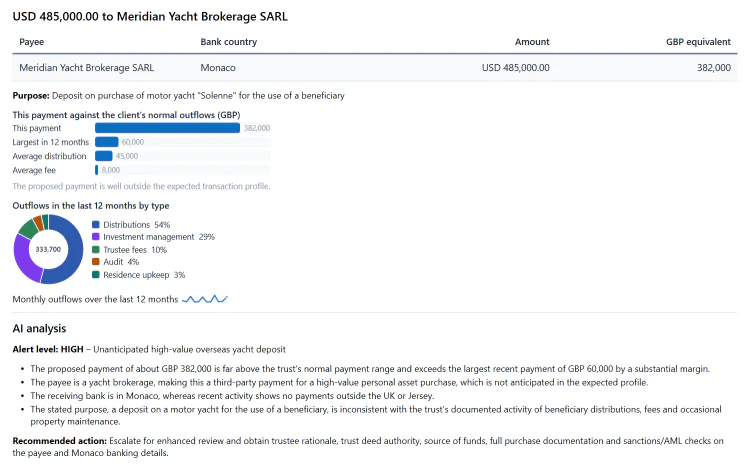Click the bullet about stated purpose inconsistency

tap(376, 415)
